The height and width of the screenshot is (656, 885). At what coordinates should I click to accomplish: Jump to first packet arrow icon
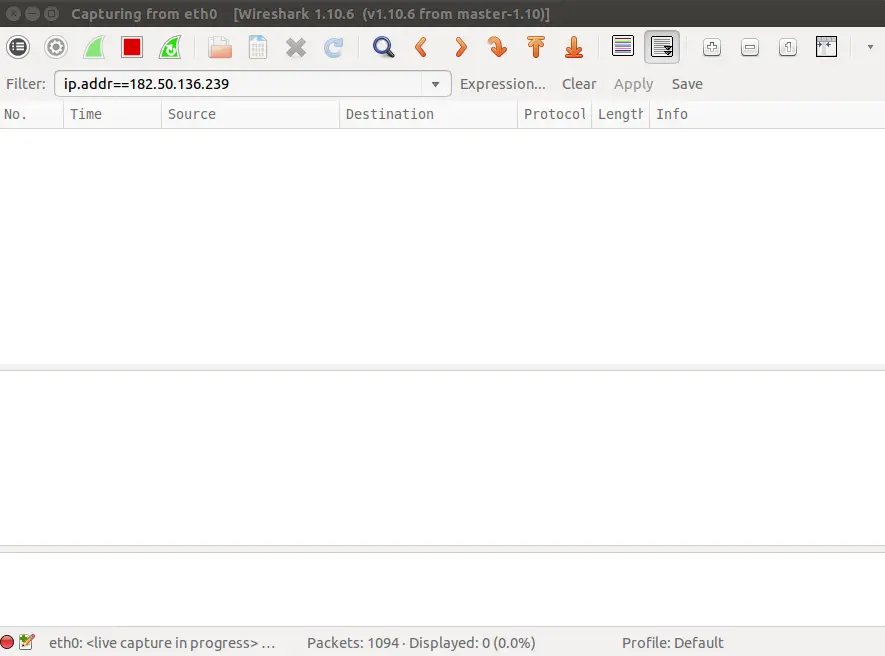click(x=536, y=47)
